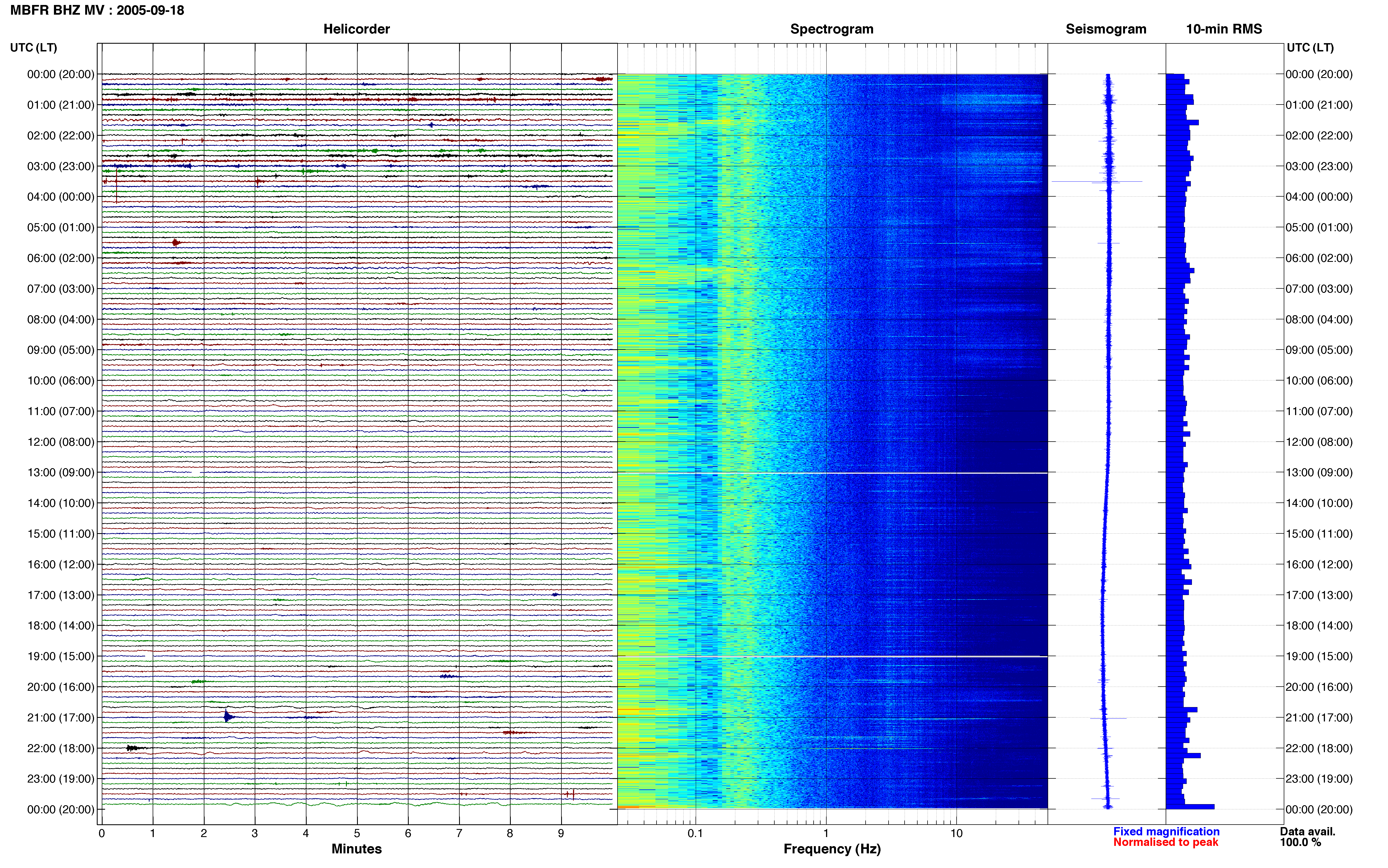Click the '1' frequency tick label
1388x868 pixels.
[826, 833]
